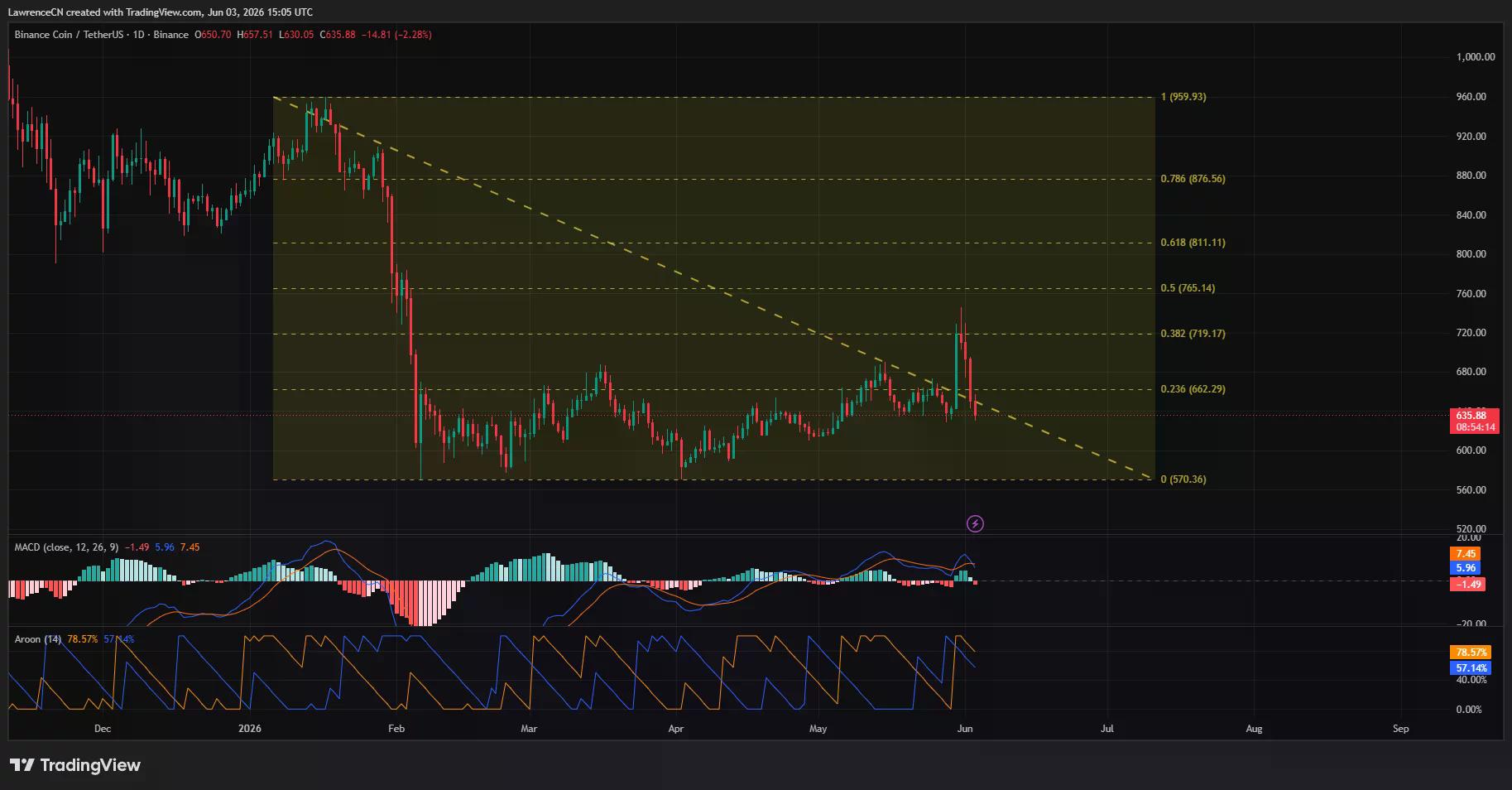Click the 2026 label on the time axis
The height and width of the screenshot is (790, 1512).
coord(249,729)
